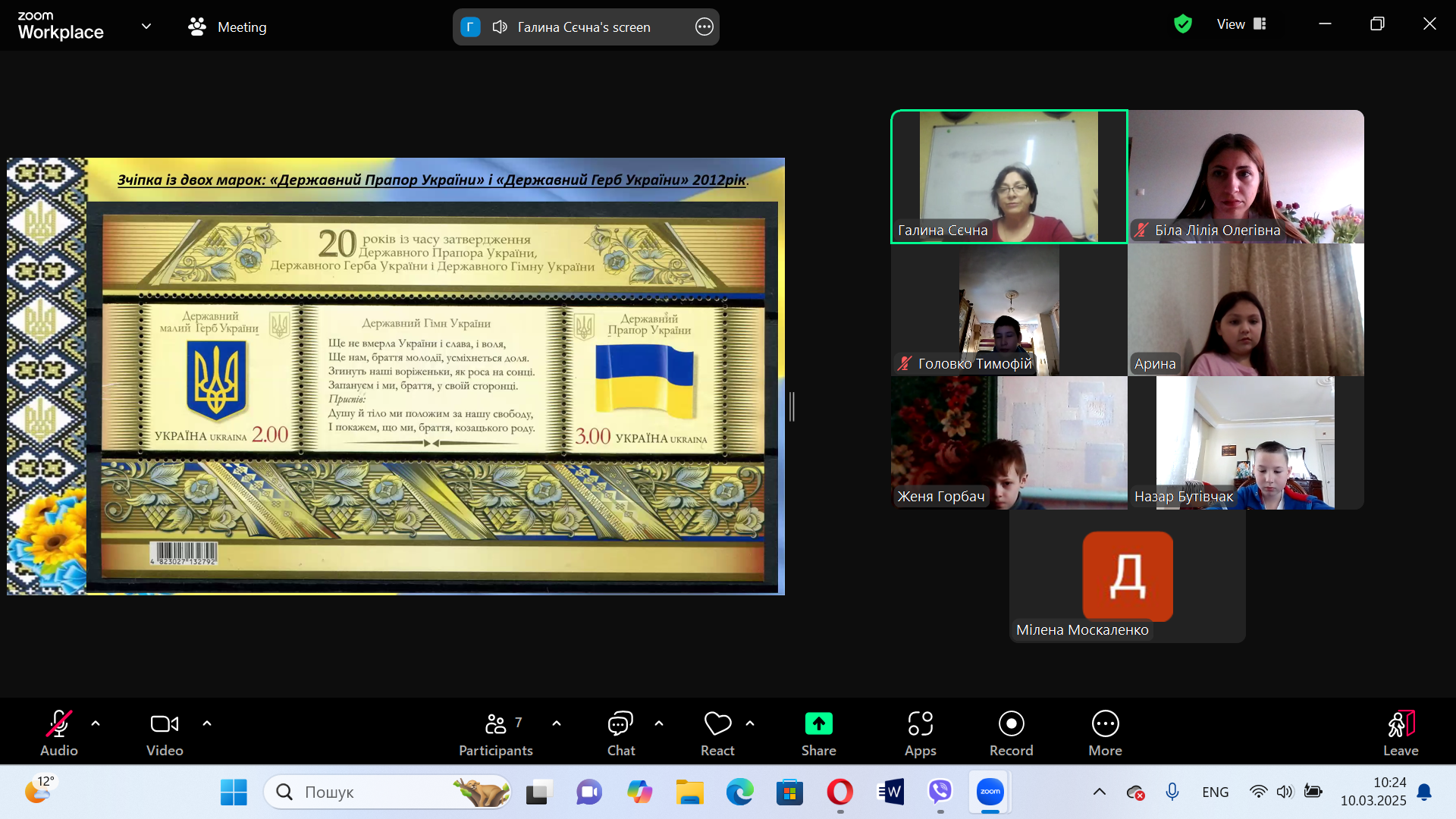Open Word from taskbar

(890, 792)
